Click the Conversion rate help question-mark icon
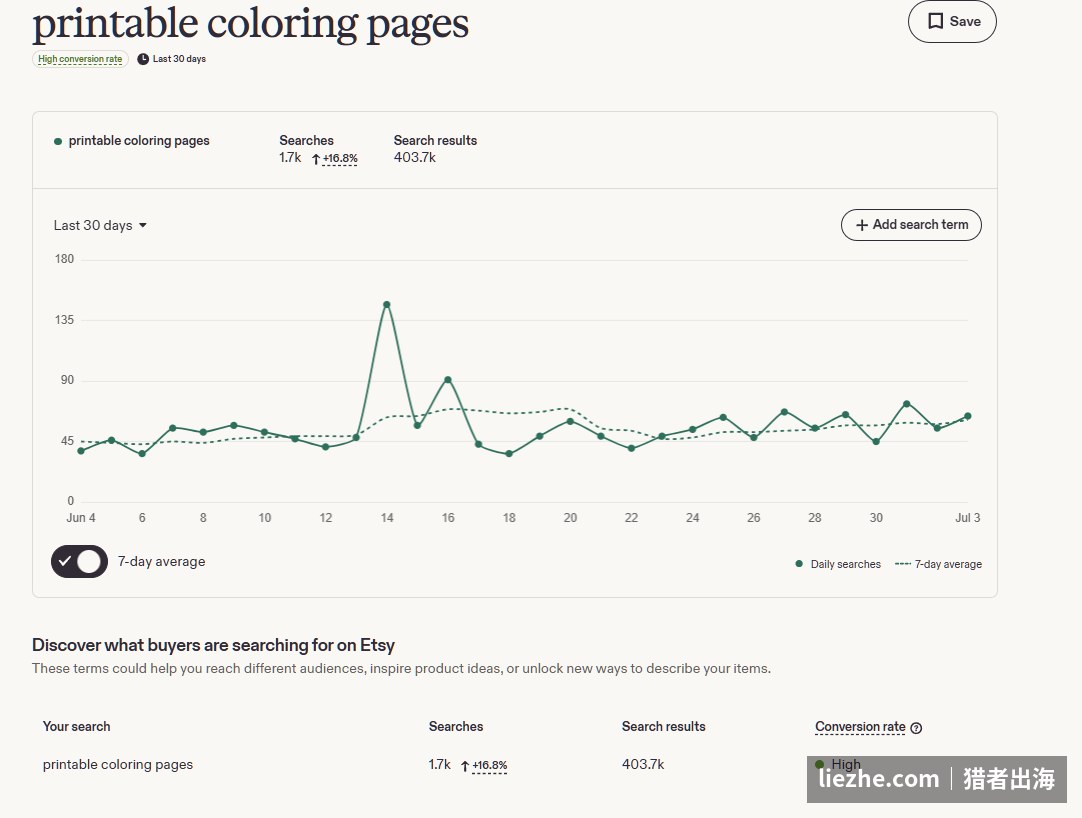Screen dimensions: 1082x818 click(916, 728)
